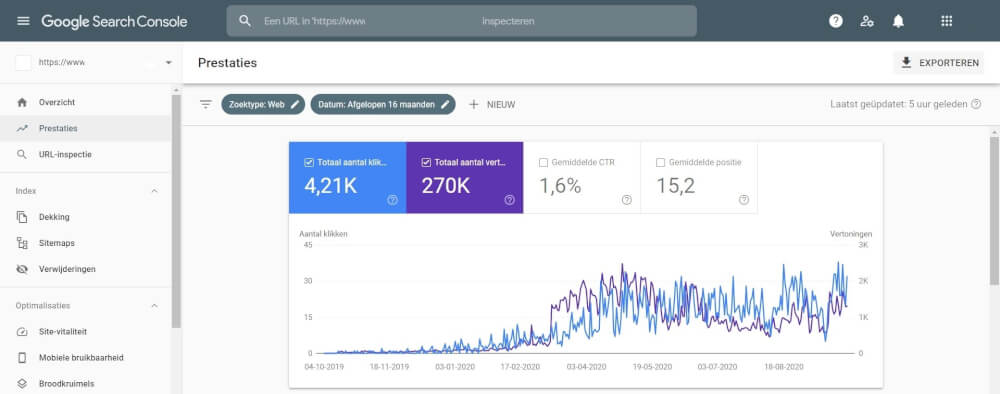Click the Prestaties page heading
This screenshot has height=394, width=1000.
[x=227, y=62]
